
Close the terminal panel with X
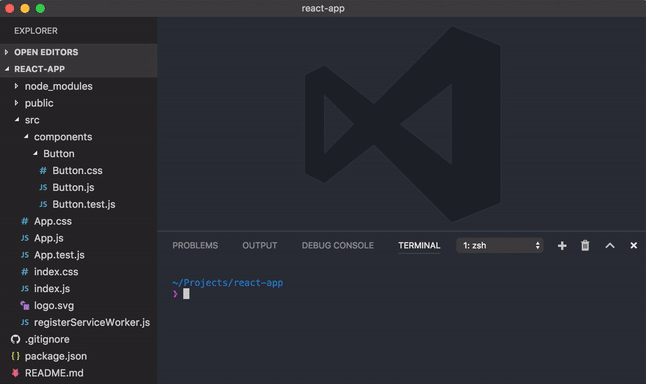coord(634,246)
